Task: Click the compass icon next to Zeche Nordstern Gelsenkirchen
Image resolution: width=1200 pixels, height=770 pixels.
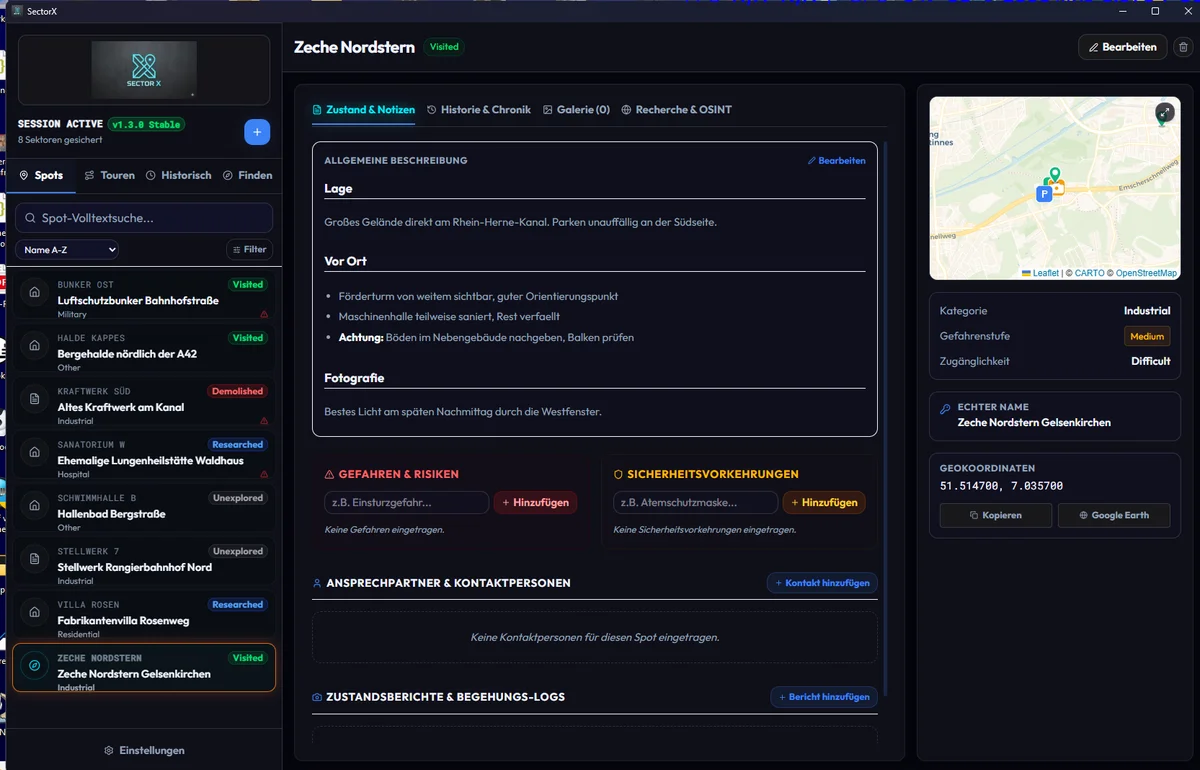Action: point(35,665)
